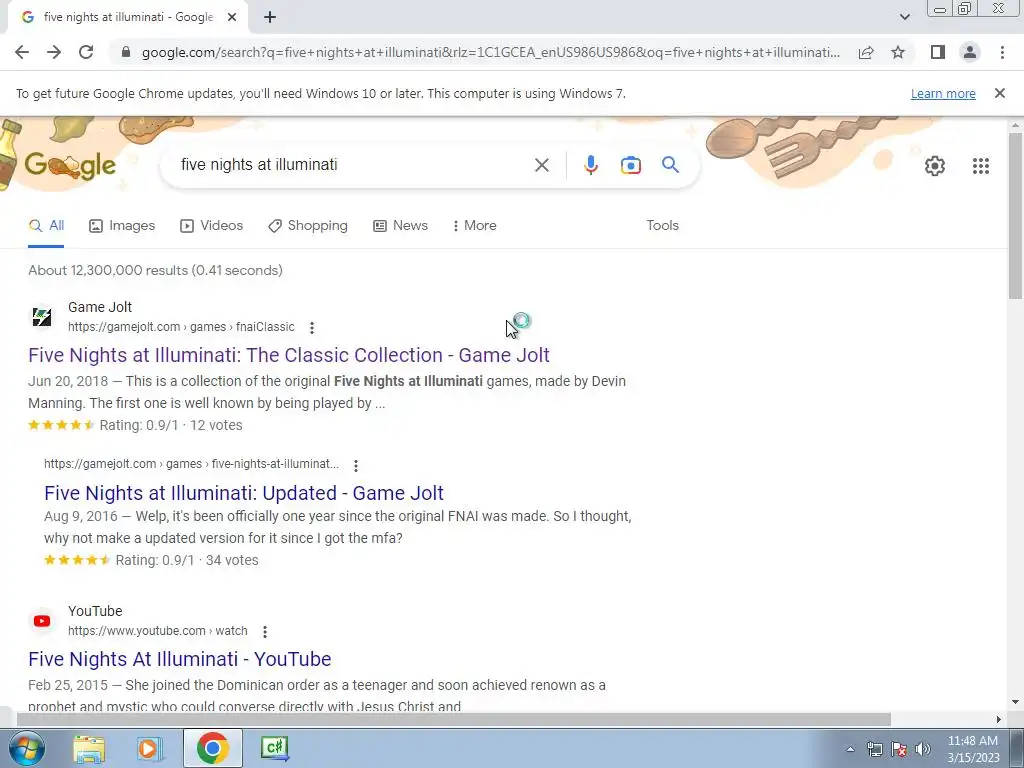This screenshot has width=1024, height=768.
Task: View site information via the padlock icon
Action: click(x=126, y=52)
